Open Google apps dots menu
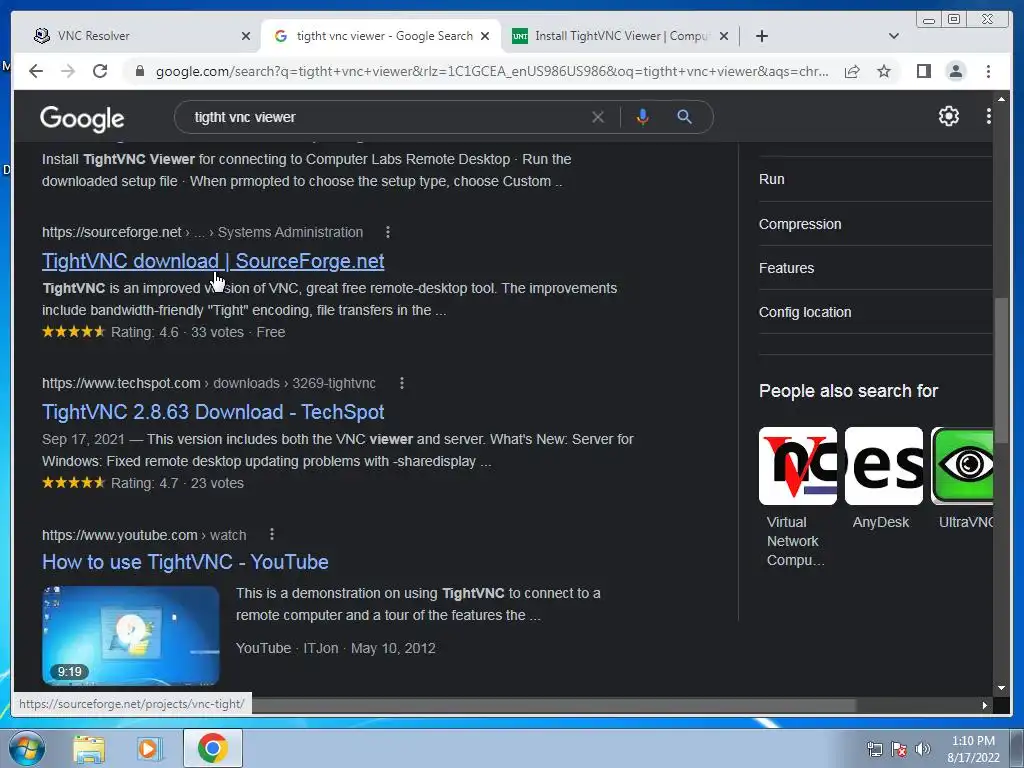 pyautogui.click(x=988, y=116)
